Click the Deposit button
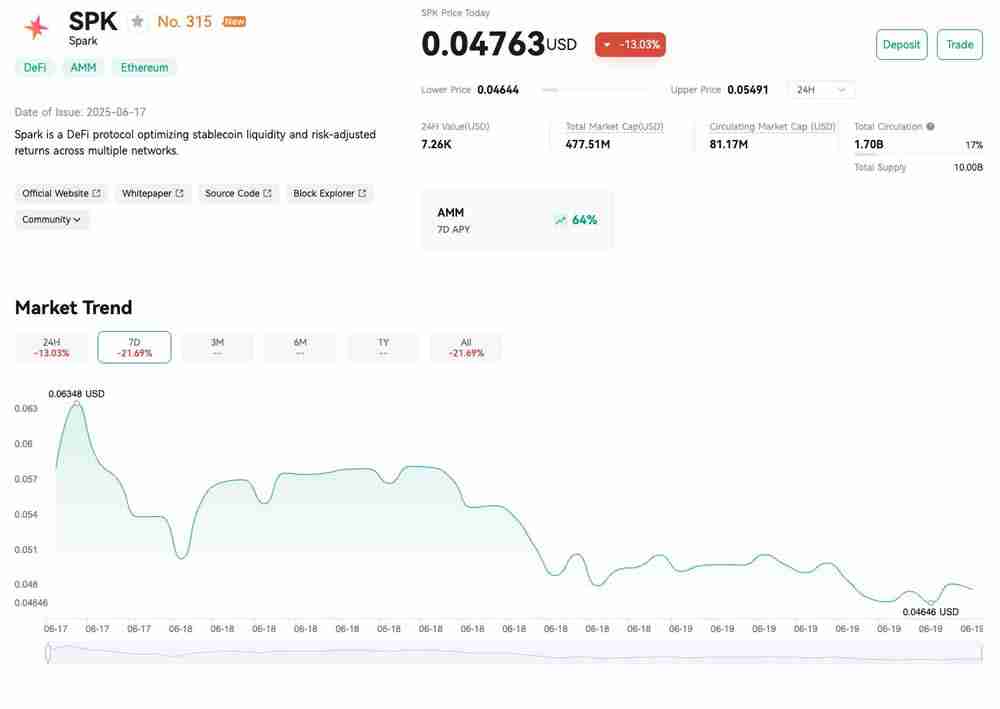 coord(901,44)
